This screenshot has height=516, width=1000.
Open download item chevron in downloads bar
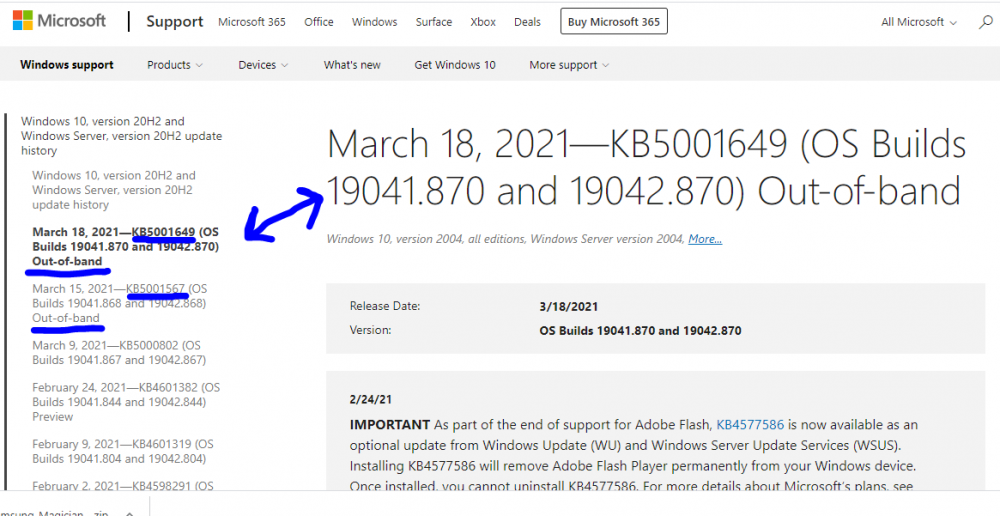tap(129, 512)
